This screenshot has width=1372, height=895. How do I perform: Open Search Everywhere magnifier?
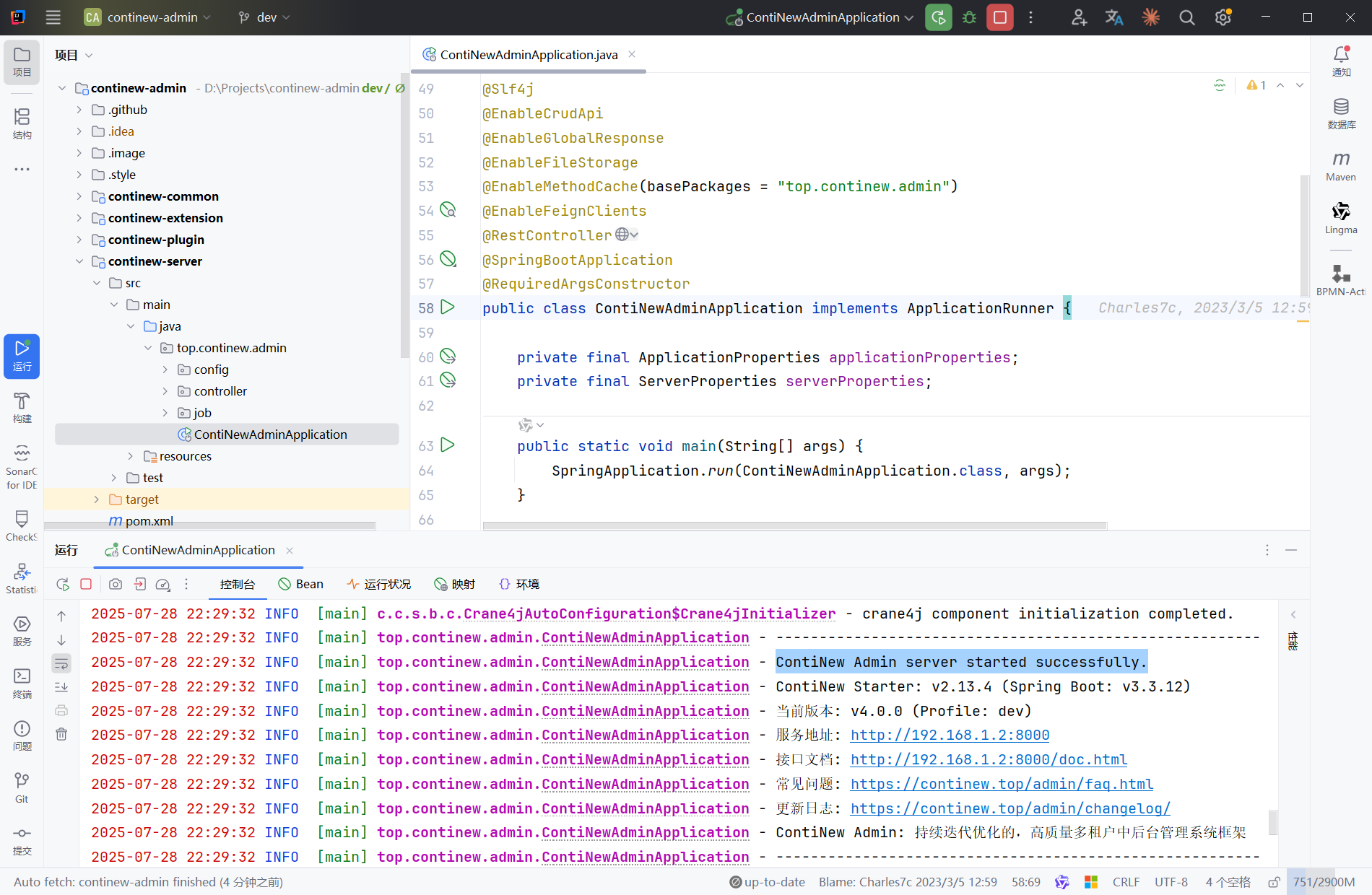1186,17
